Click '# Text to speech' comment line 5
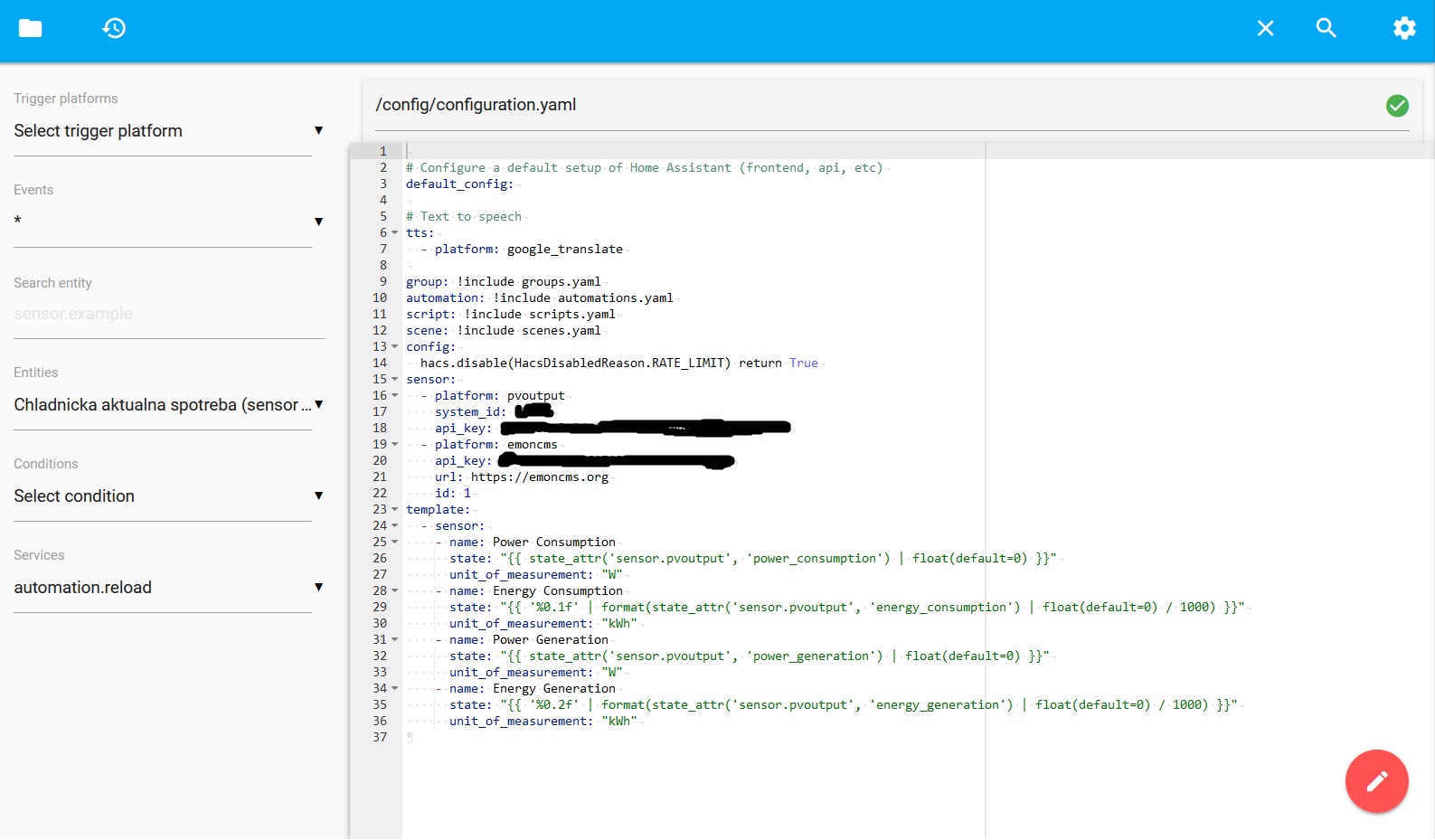This screenshot has height=840, width=1435. click(464, 217)
